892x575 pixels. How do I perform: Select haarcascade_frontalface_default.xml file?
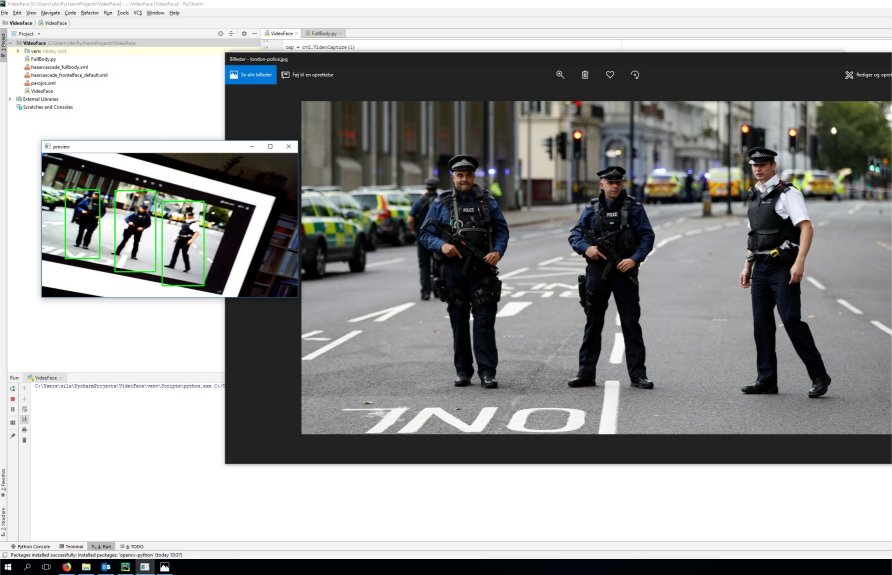69,75
